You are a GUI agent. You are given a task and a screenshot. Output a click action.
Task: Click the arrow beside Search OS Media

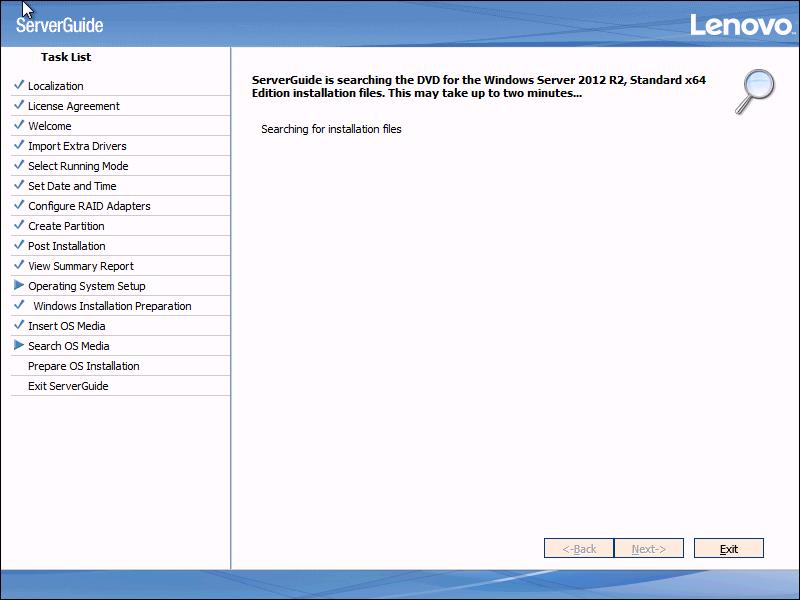pos(19,345)
